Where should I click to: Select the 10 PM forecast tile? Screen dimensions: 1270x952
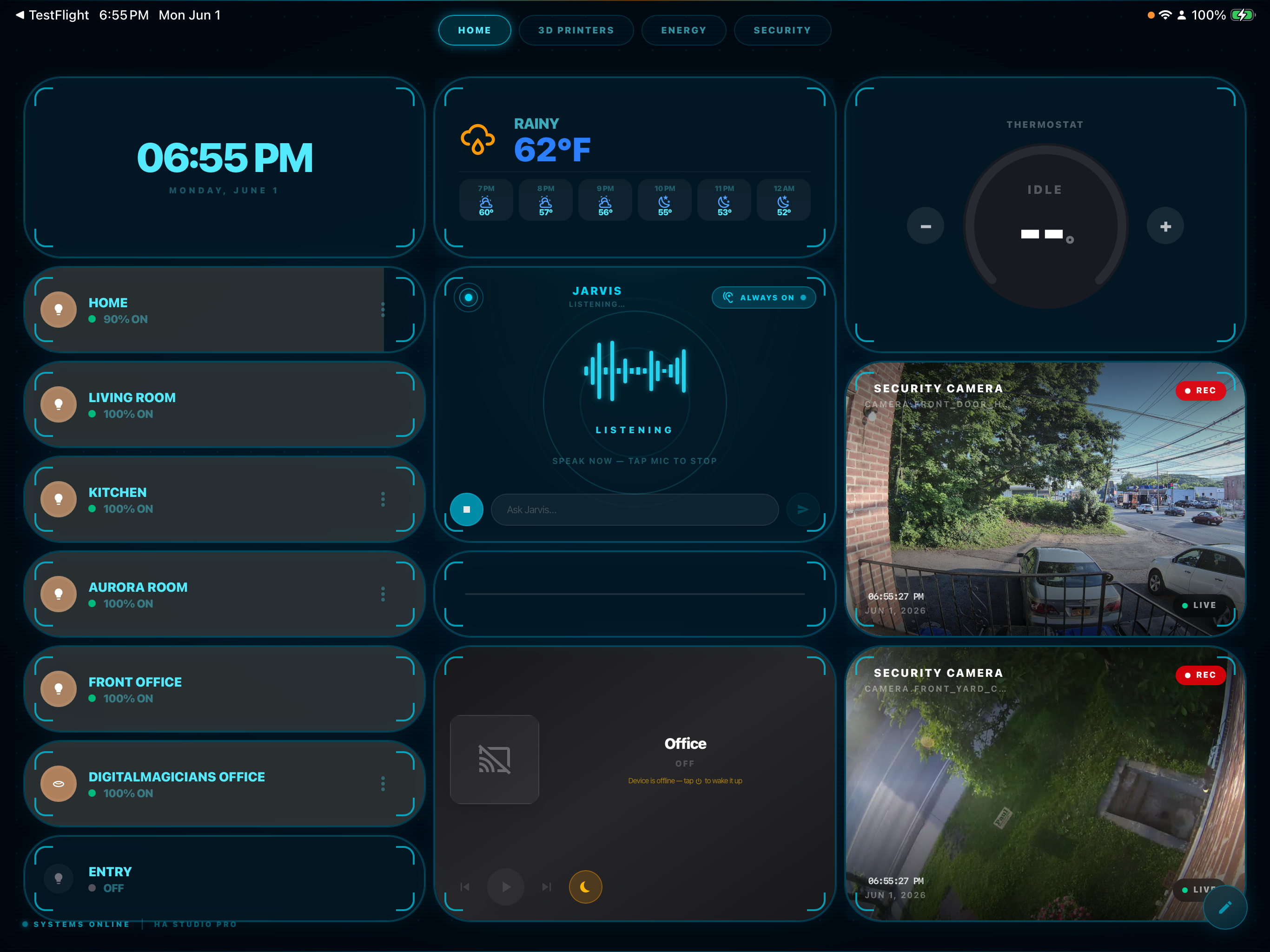(x=664, y=200)
